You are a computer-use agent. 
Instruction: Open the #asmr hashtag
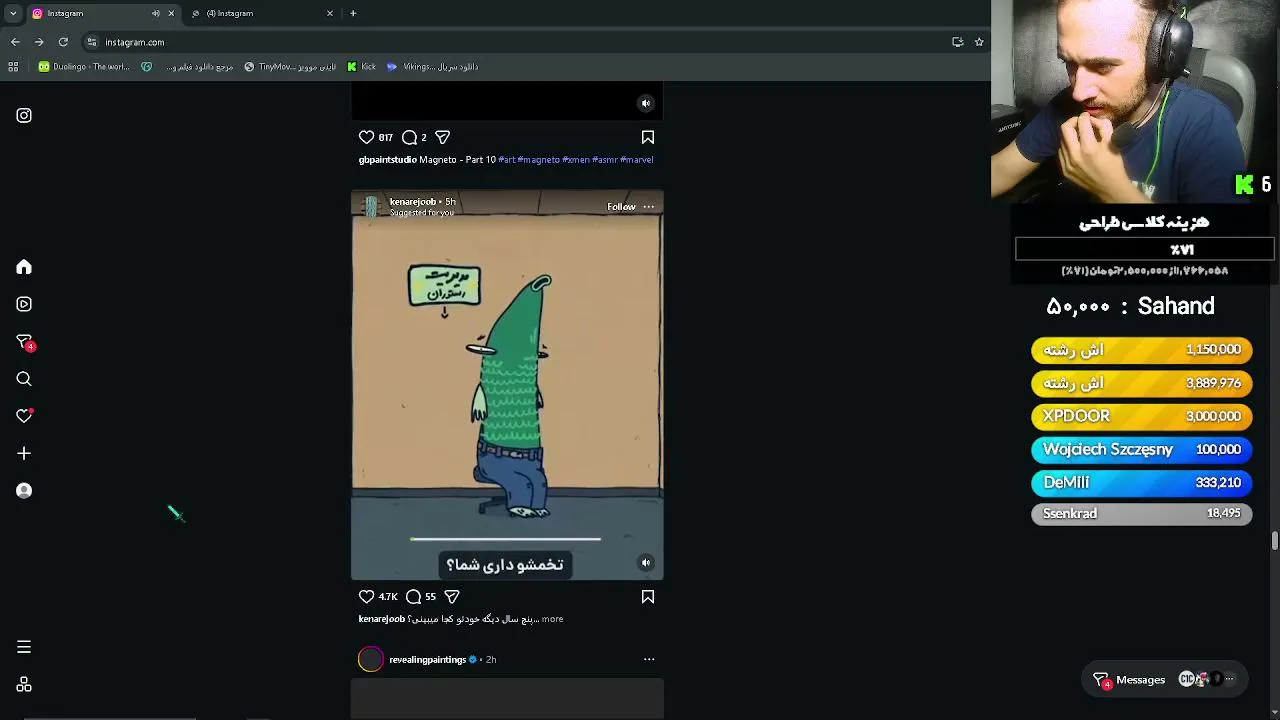coord(605,160)
